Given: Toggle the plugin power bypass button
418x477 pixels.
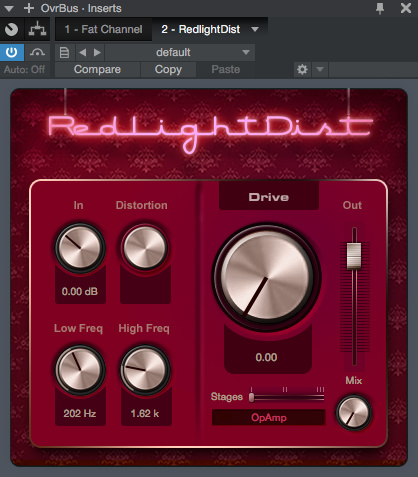Looking at the screenshot, I should [12, 52].
